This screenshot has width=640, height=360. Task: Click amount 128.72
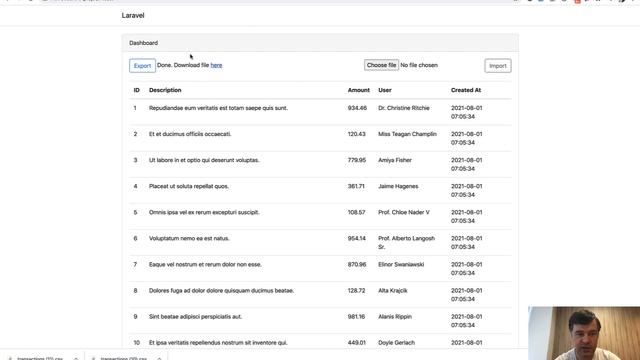coord(356,291)
